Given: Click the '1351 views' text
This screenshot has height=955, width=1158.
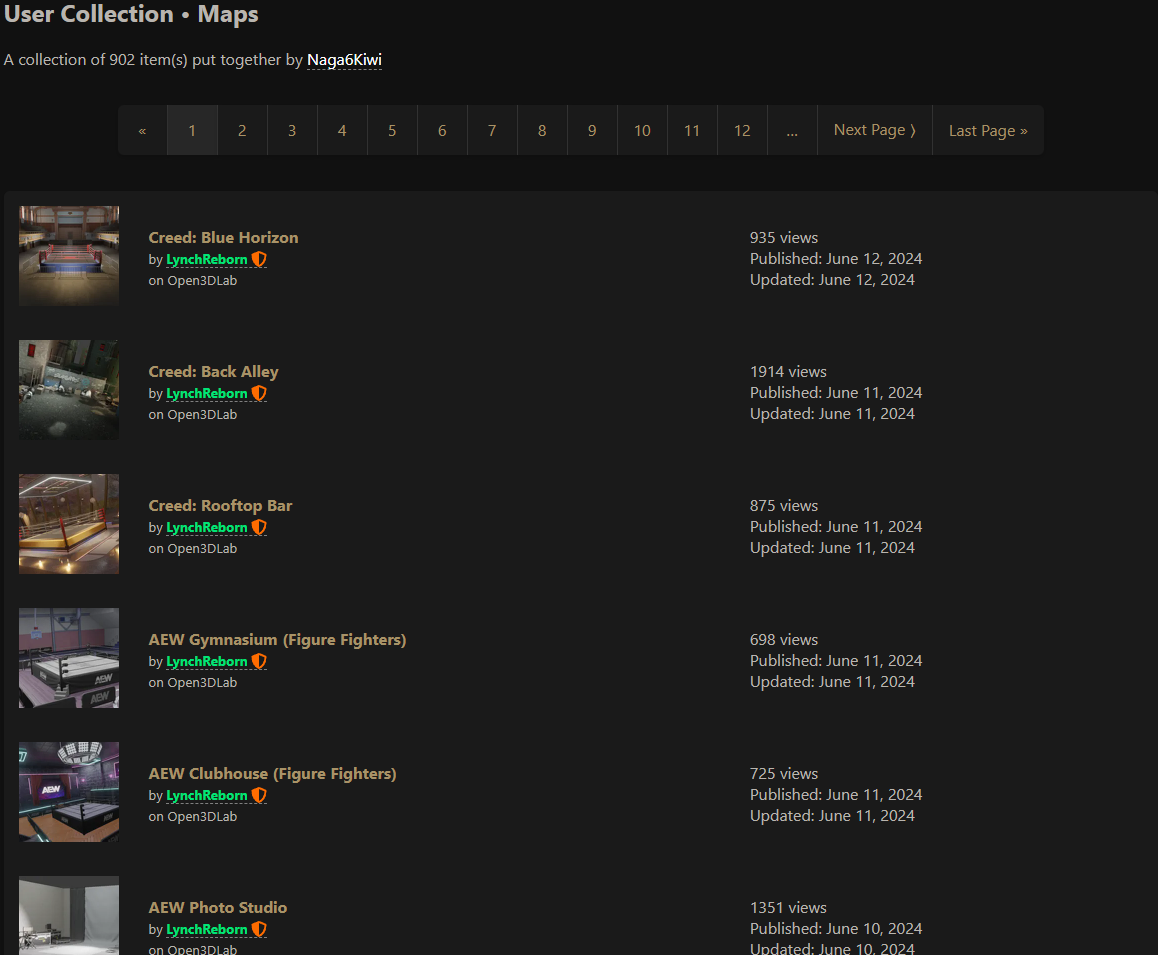Looking at the screenshot, I should coord(788,908).
